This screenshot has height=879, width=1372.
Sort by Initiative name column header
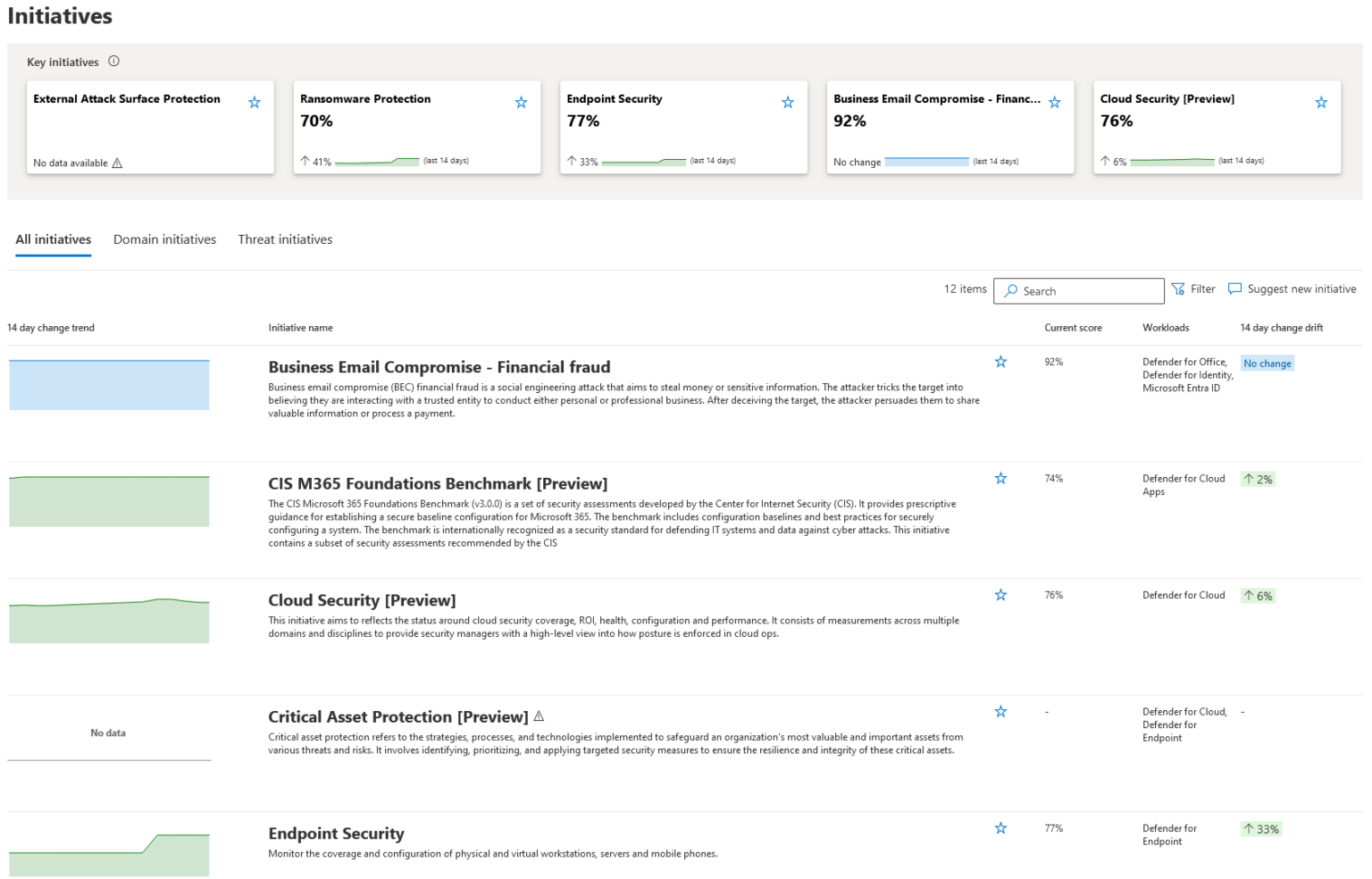coord(300,328)
